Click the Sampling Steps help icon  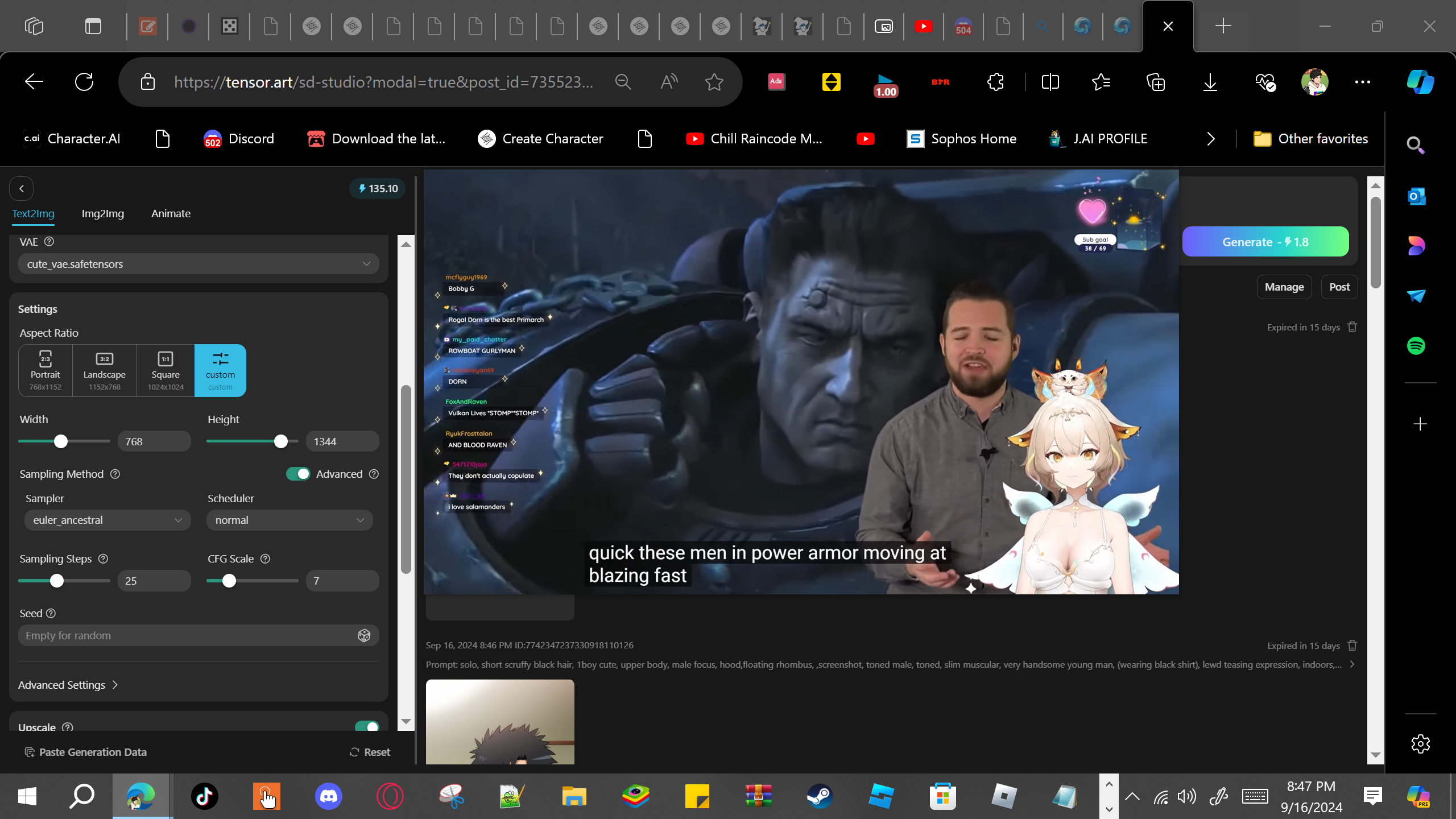click(x=103, y=559)
